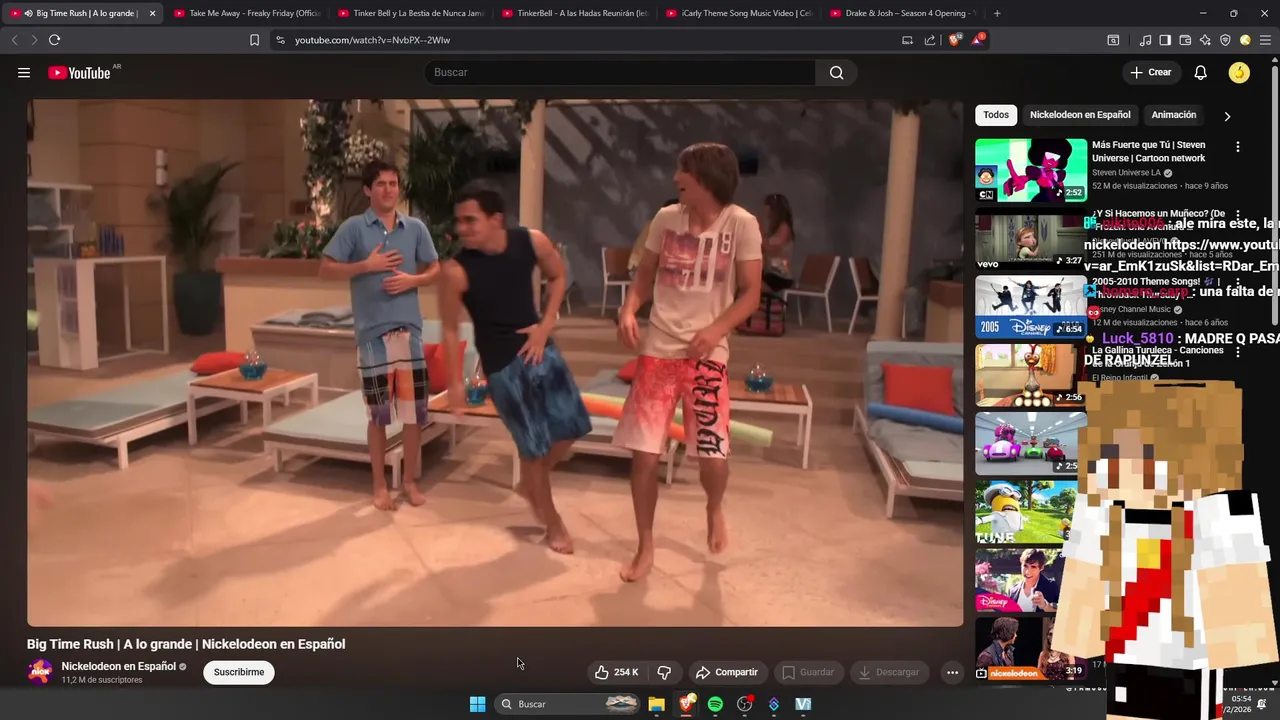1280x720 pixels.
Task: Reload the page in the browser
Action: [x=54, y=40]
